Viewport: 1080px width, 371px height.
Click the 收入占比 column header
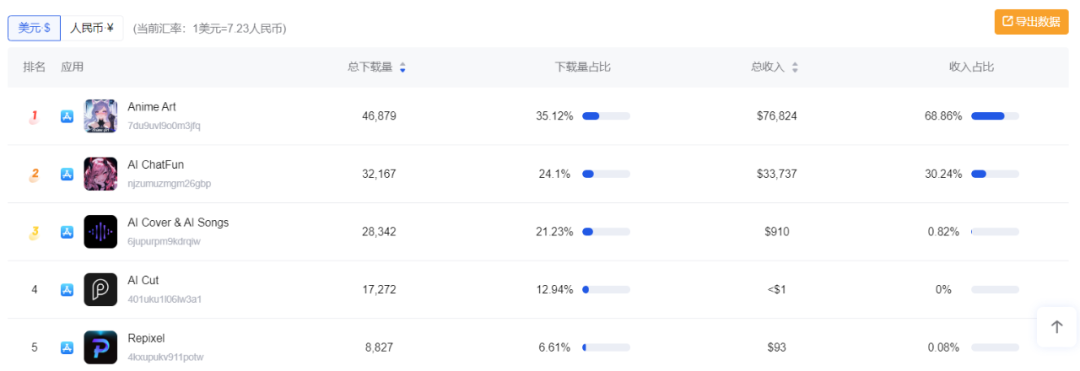coord(971,67)
